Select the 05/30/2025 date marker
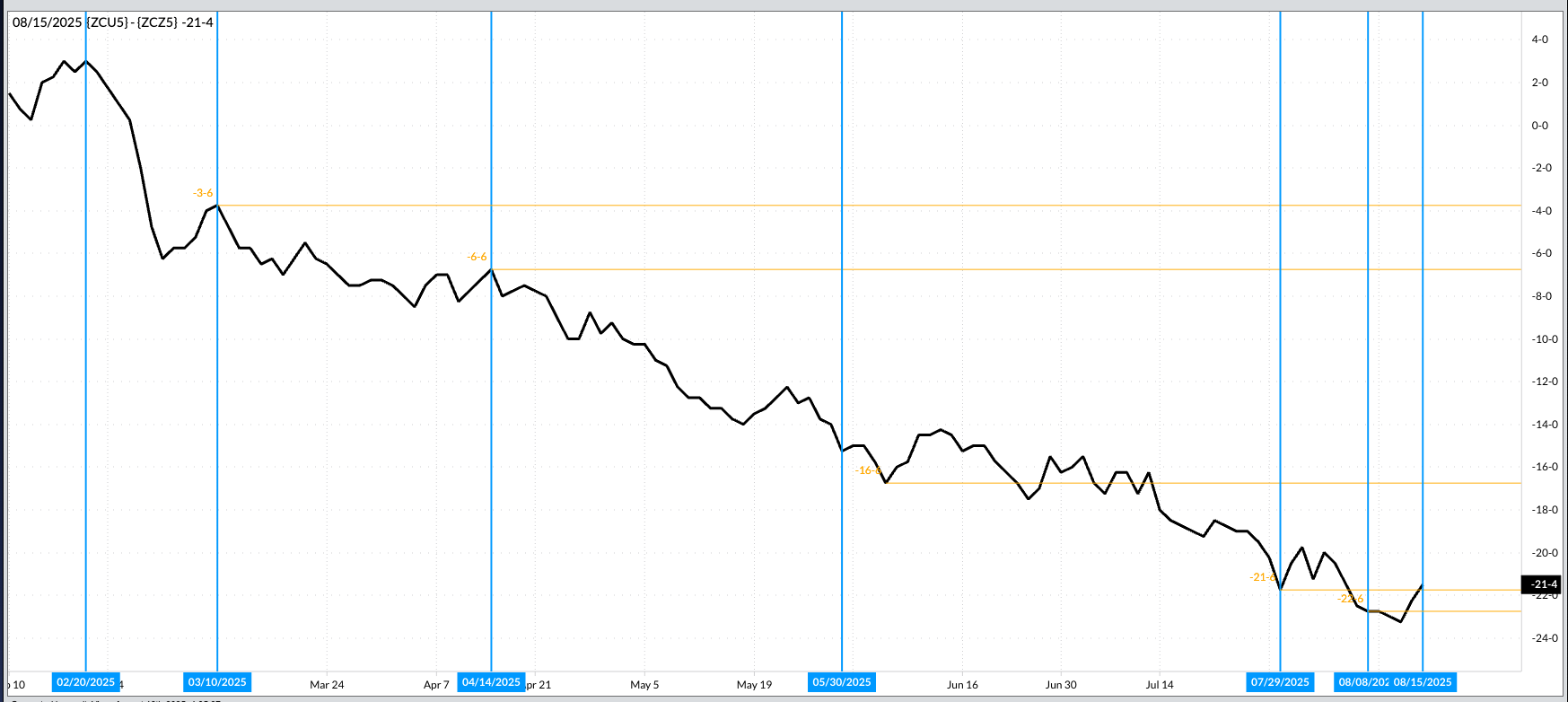This screenshot has width=1568, height=702. tap(842, 682)
